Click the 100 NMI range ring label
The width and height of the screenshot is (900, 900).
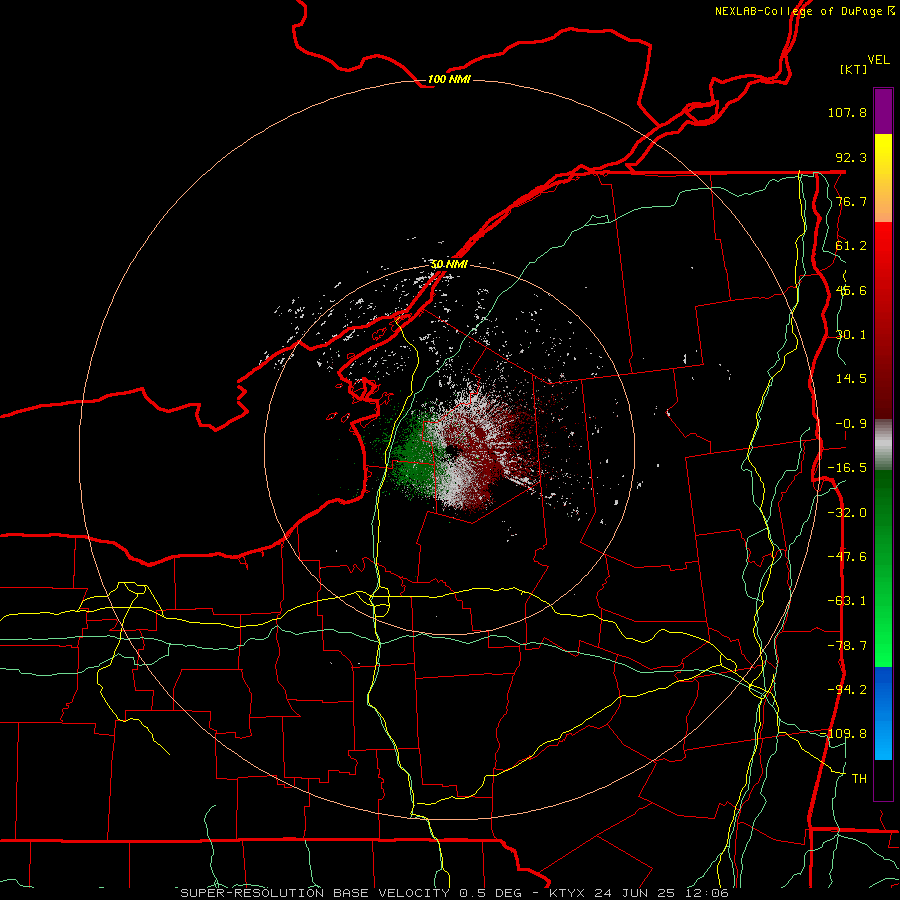click(x=449, y=79)
